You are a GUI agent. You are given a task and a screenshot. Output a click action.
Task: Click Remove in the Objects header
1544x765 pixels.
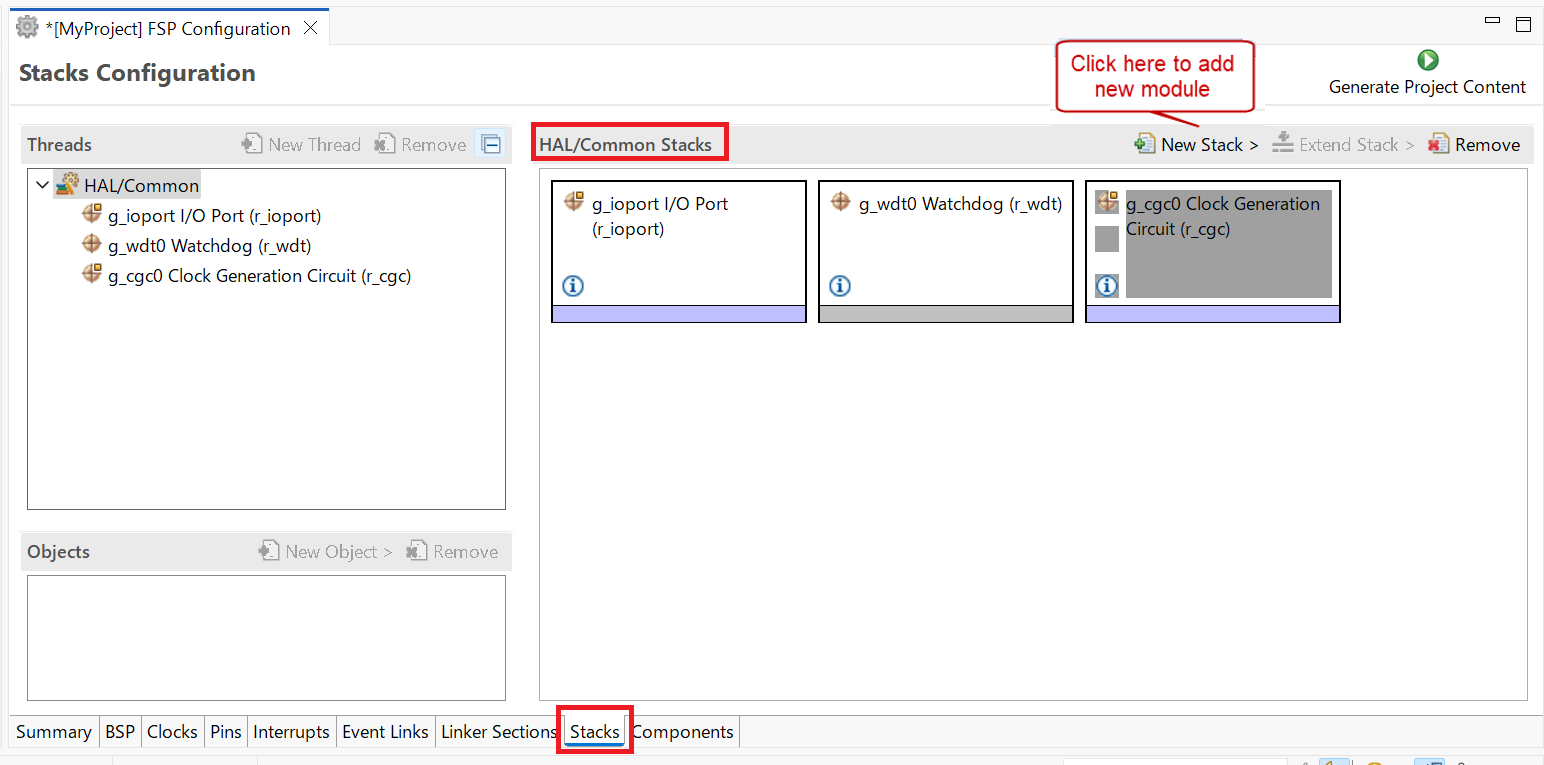click(x=452, y=551)
